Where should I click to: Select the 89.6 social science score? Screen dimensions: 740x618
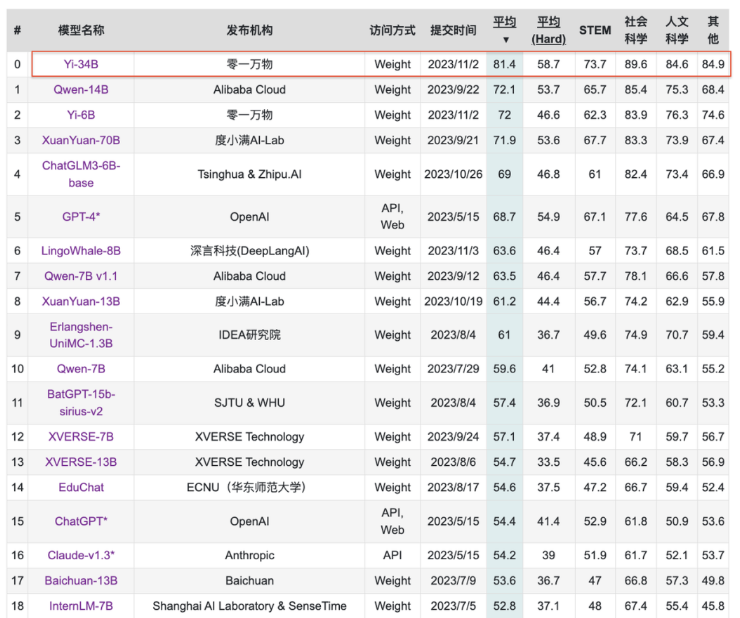click(x=636, y=64)
